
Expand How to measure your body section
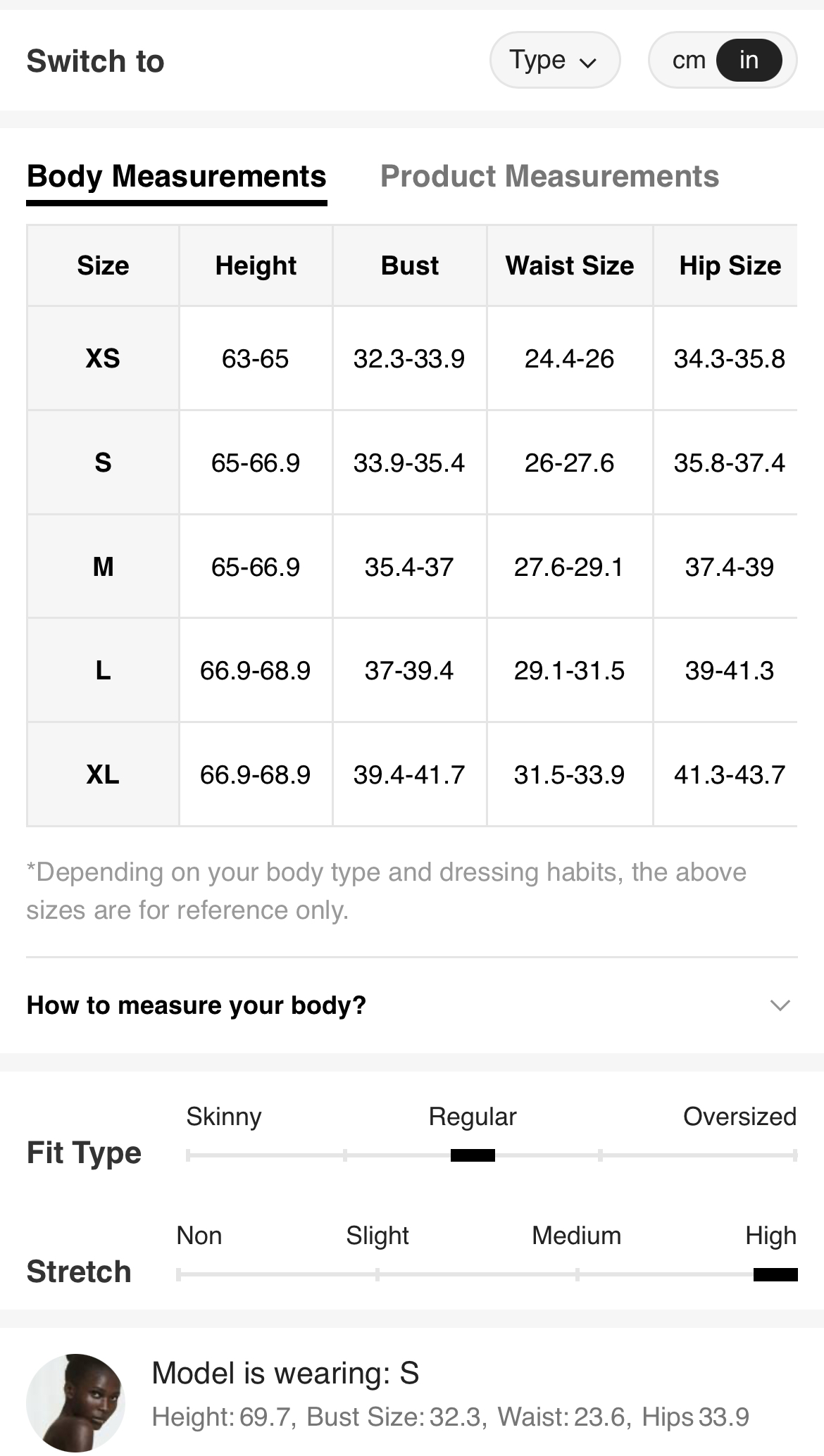coord(412,1005)
